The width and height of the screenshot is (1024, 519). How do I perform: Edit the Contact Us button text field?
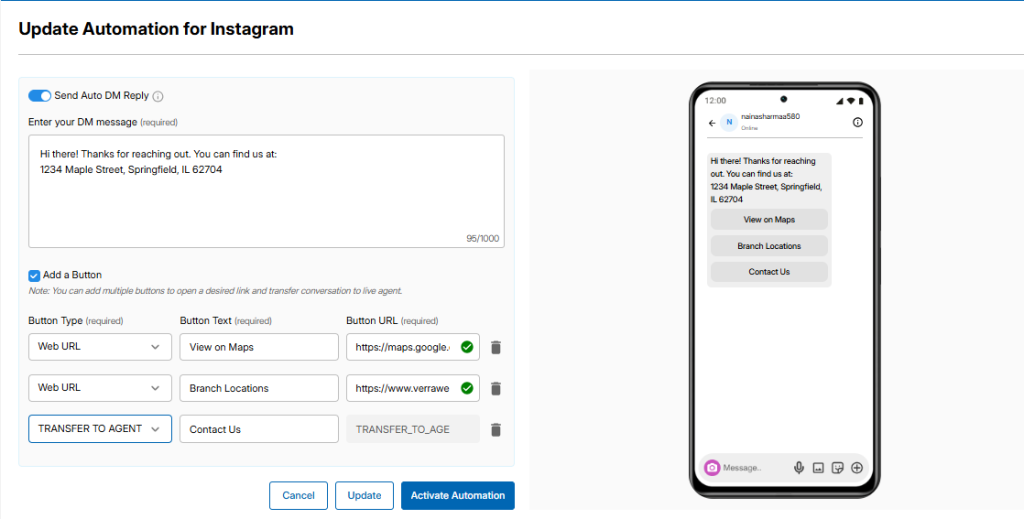pyautogui.click(x=259, y=429)
